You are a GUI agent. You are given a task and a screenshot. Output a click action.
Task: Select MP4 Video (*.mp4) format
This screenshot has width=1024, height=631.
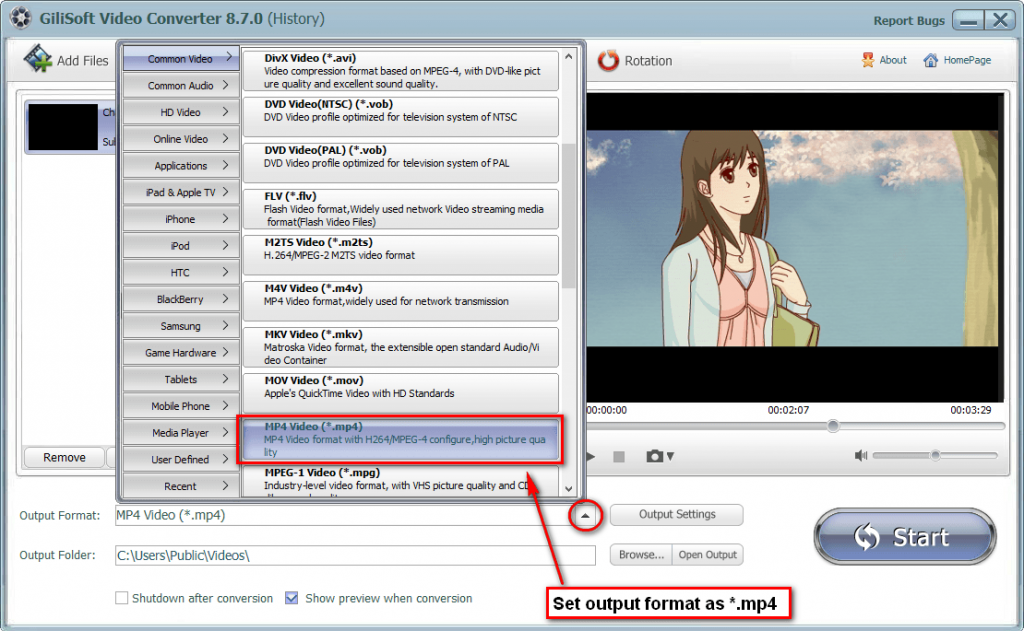[401, 439]
